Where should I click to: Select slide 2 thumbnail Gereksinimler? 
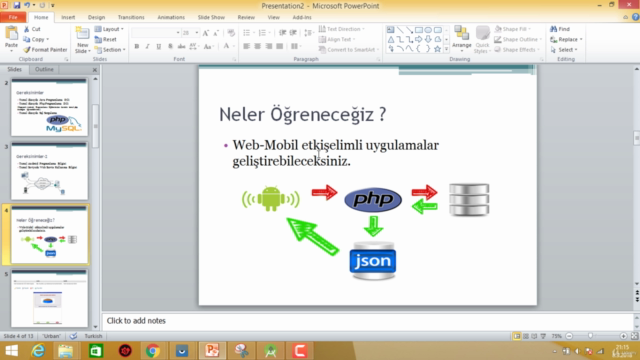click(49, 107)
